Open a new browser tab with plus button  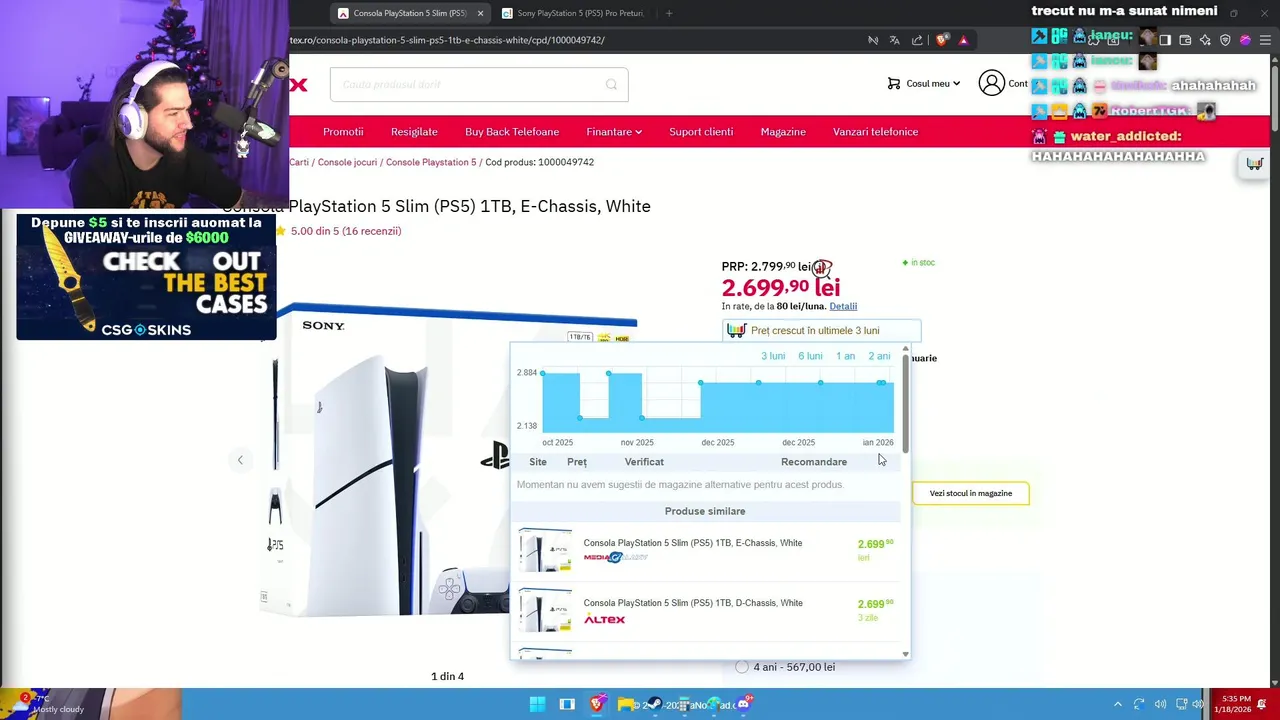click(668, 13)
